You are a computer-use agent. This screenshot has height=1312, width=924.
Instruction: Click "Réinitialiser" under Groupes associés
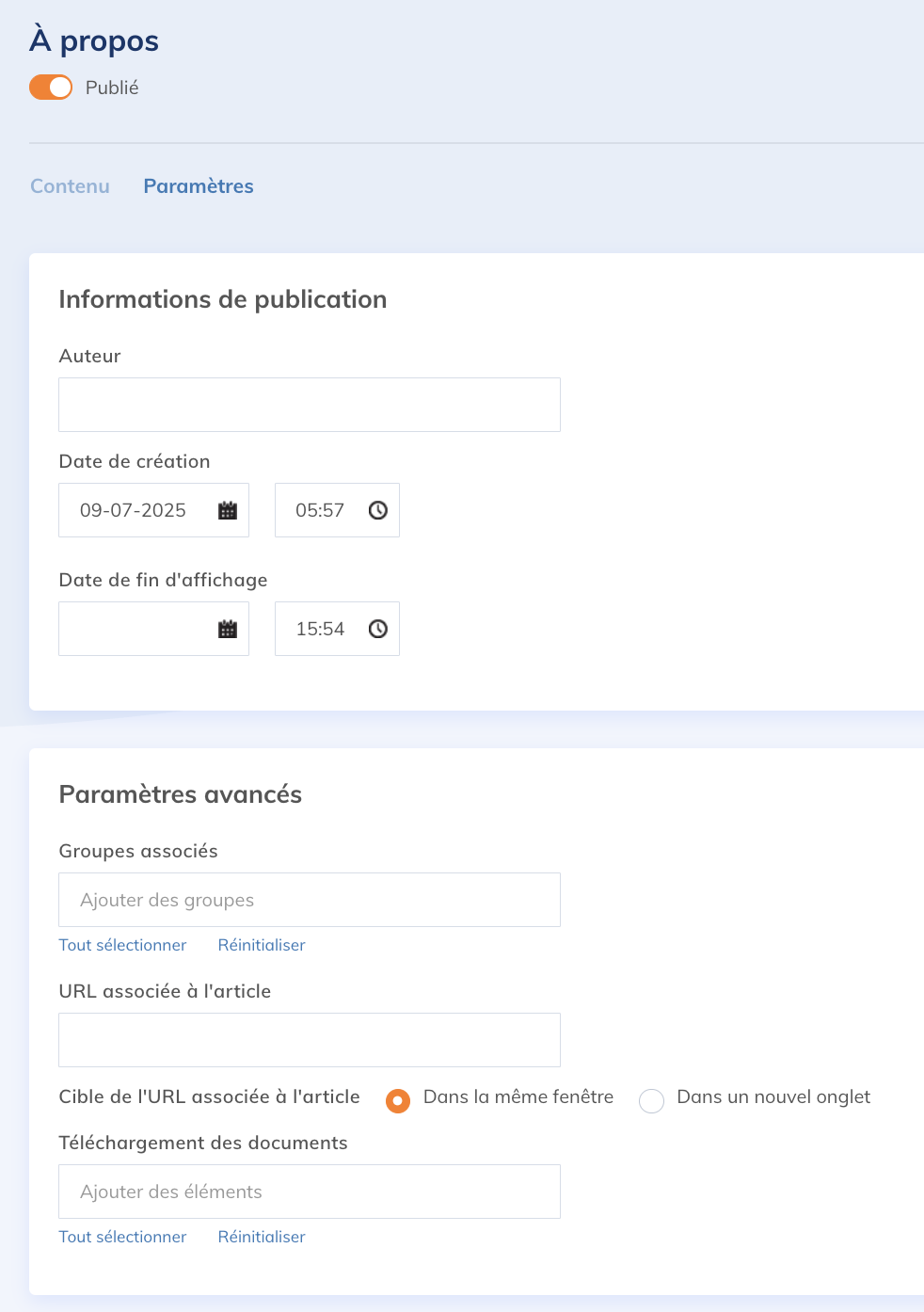[262, 945]
